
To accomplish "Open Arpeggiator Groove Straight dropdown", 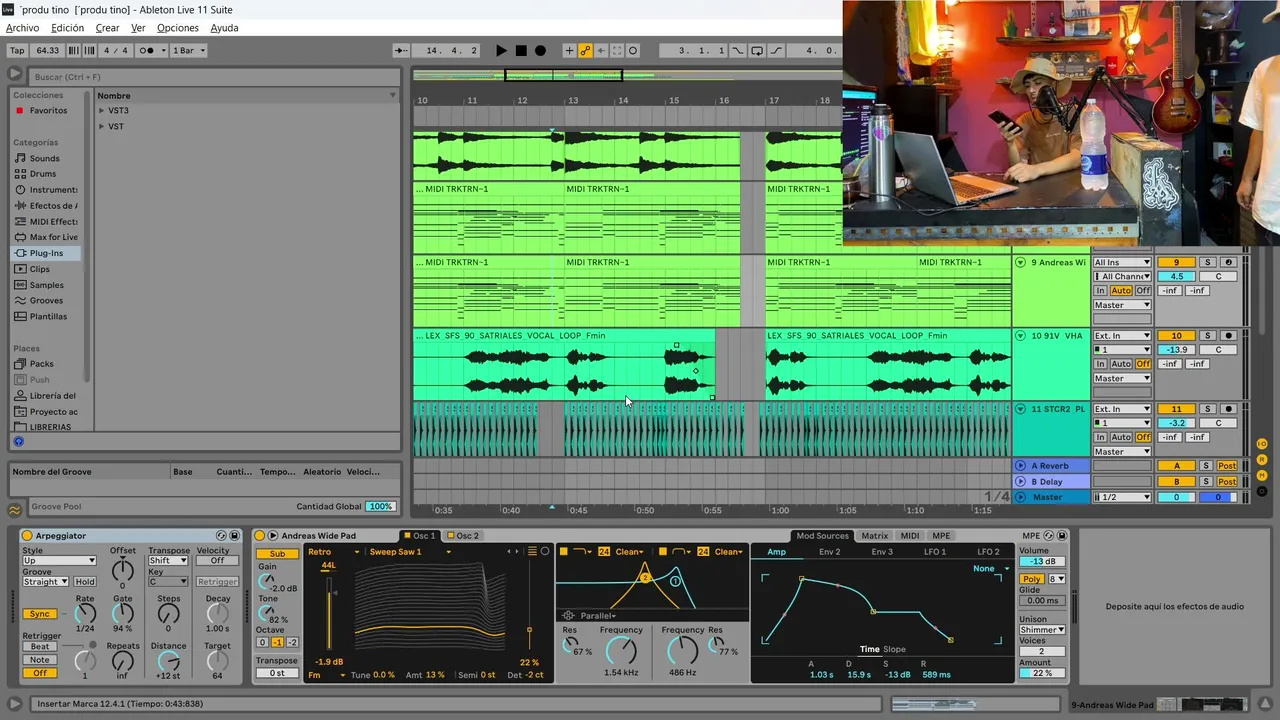I will 45,582.
